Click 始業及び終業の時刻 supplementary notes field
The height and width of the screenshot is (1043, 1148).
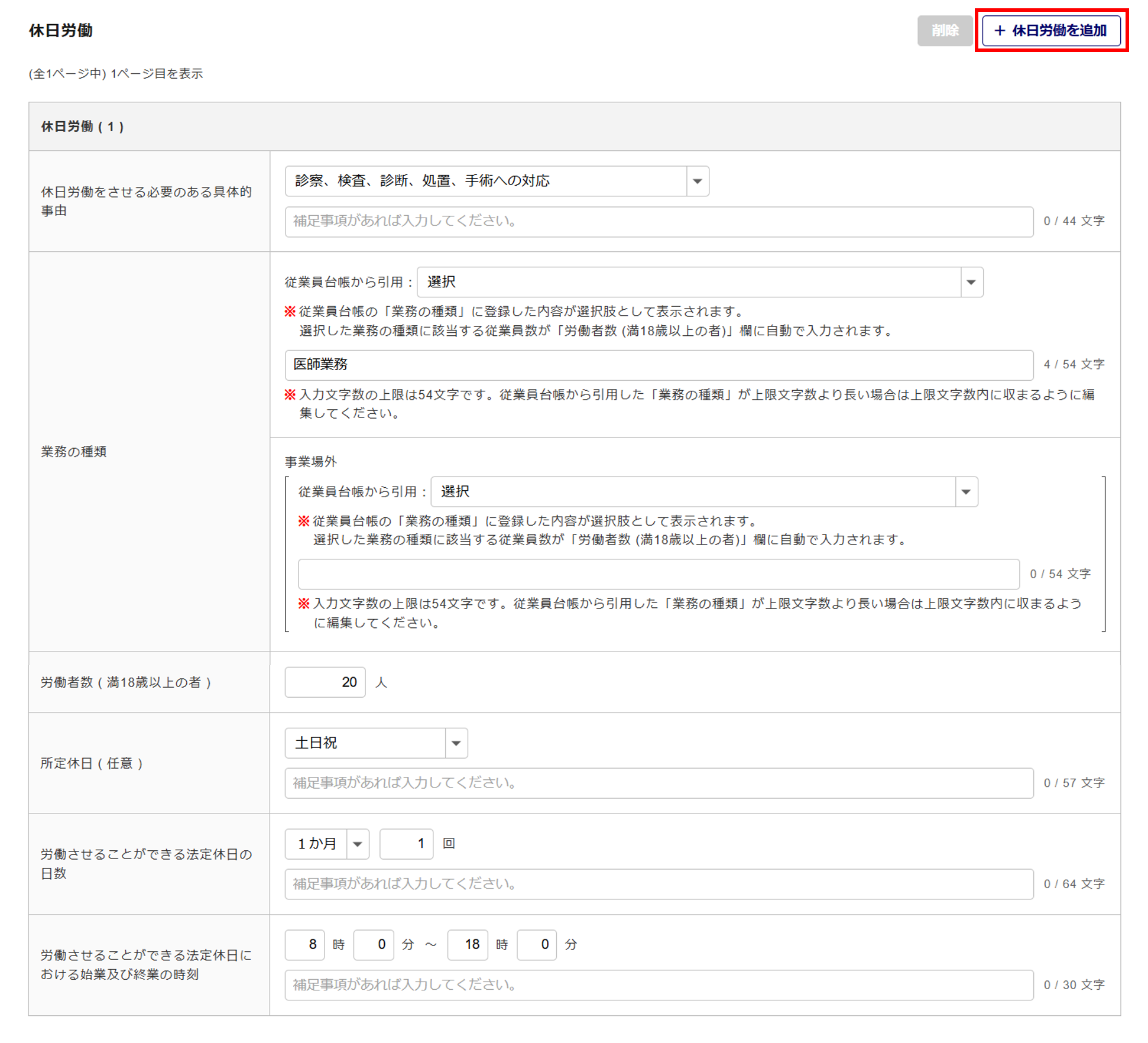click(x=659, y=986)
